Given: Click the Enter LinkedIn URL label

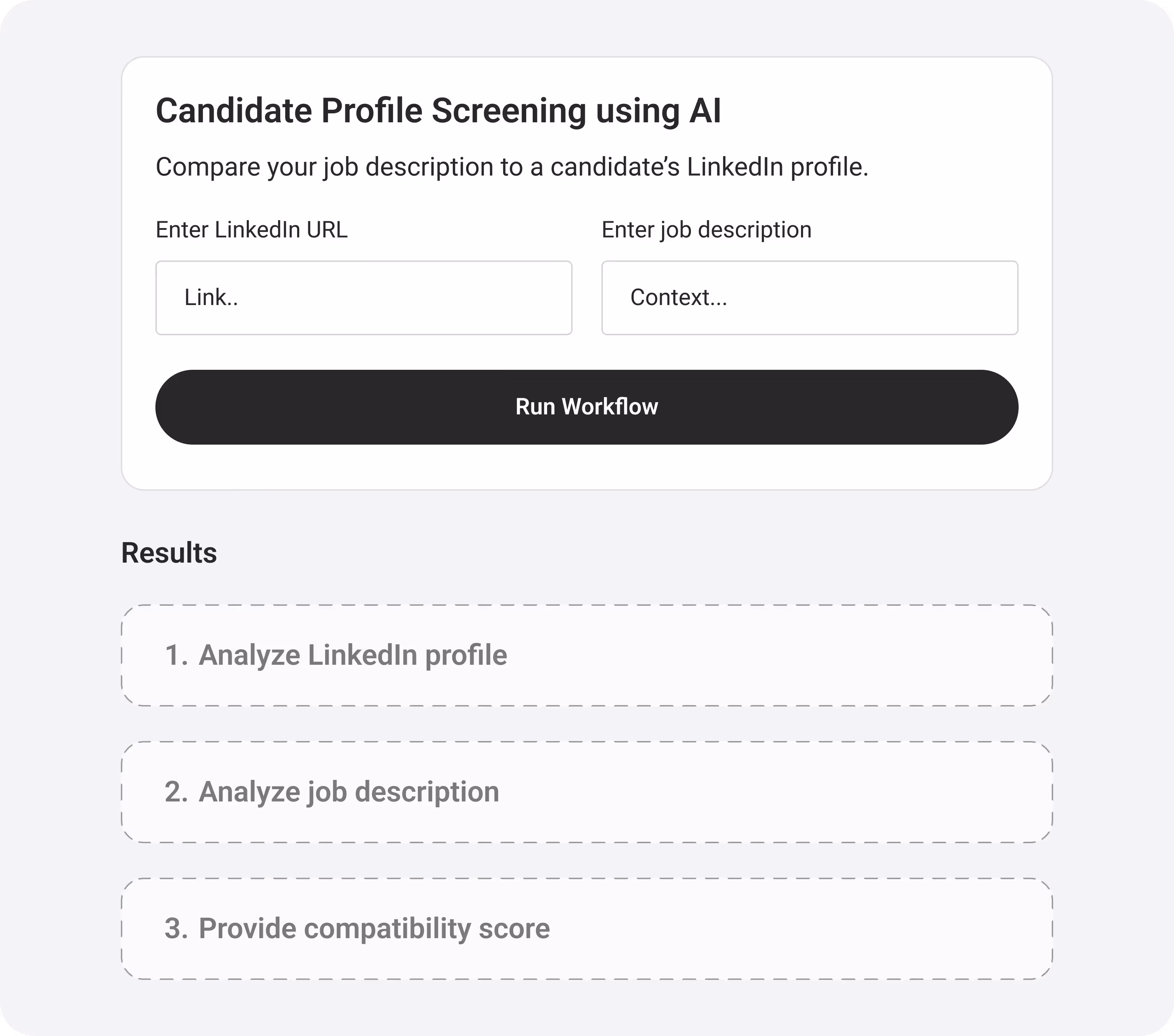Looking at the screenshot, I should [x=251, y=230].
